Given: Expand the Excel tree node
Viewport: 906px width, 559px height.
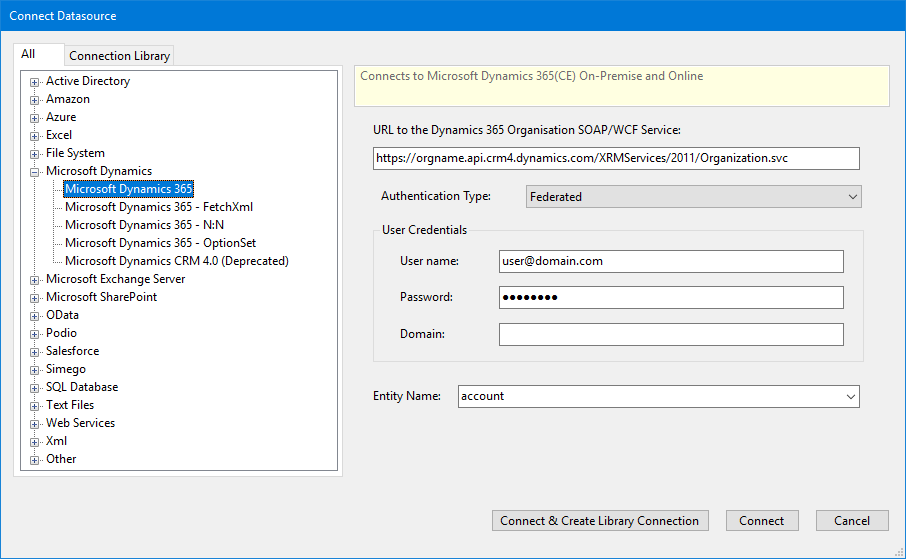Looking at the screenshot, I should tap(35, 136).
